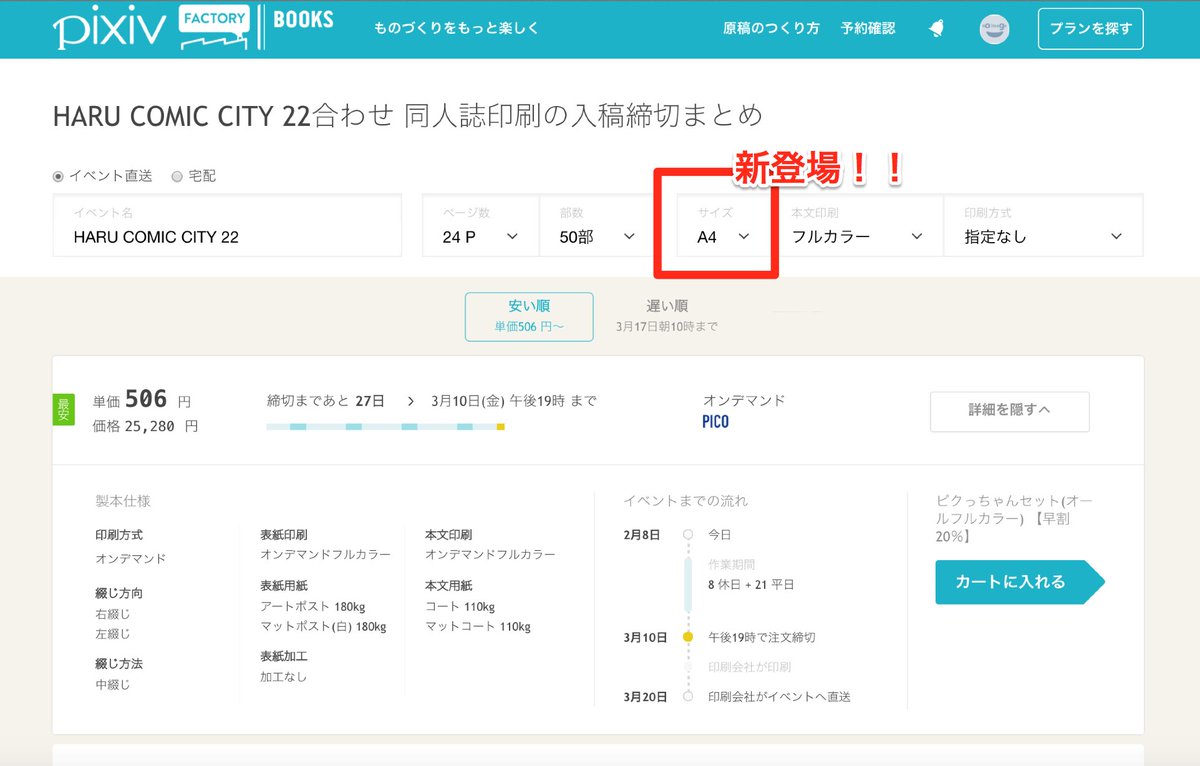
Task: Open サイズ dropdown showing A4
Action: (x=723, y=225)
